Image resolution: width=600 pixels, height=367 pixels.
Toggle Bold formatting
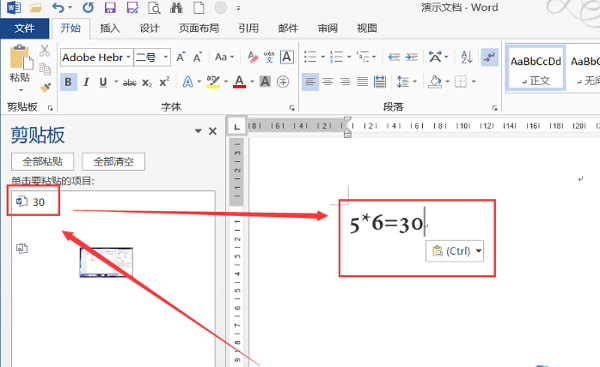point(68,82)
